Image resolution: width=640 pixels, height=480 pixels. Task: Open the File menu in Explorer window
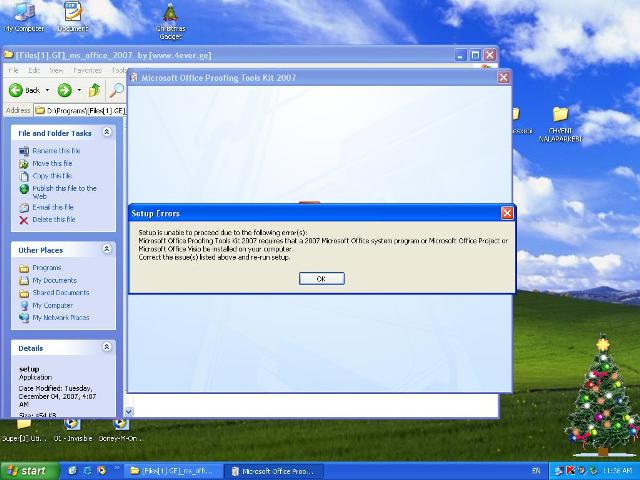[x=13, y=70]
